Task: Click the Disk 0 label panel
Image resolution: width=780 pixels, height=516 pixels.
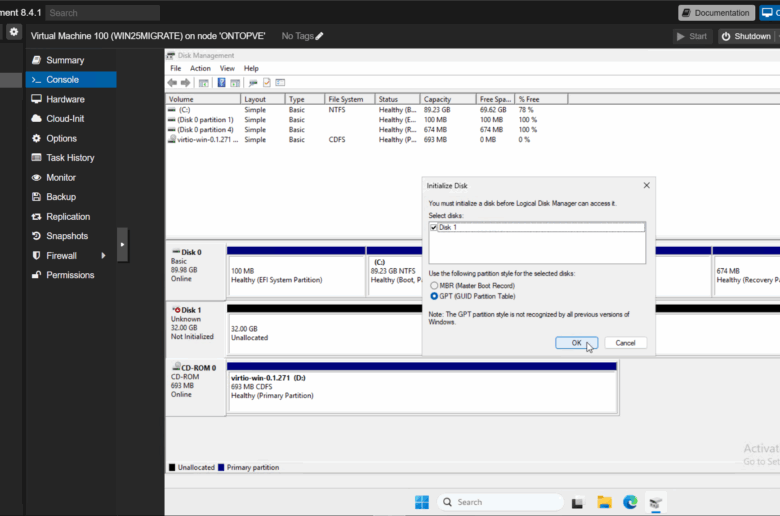Action: click(195, 270)
